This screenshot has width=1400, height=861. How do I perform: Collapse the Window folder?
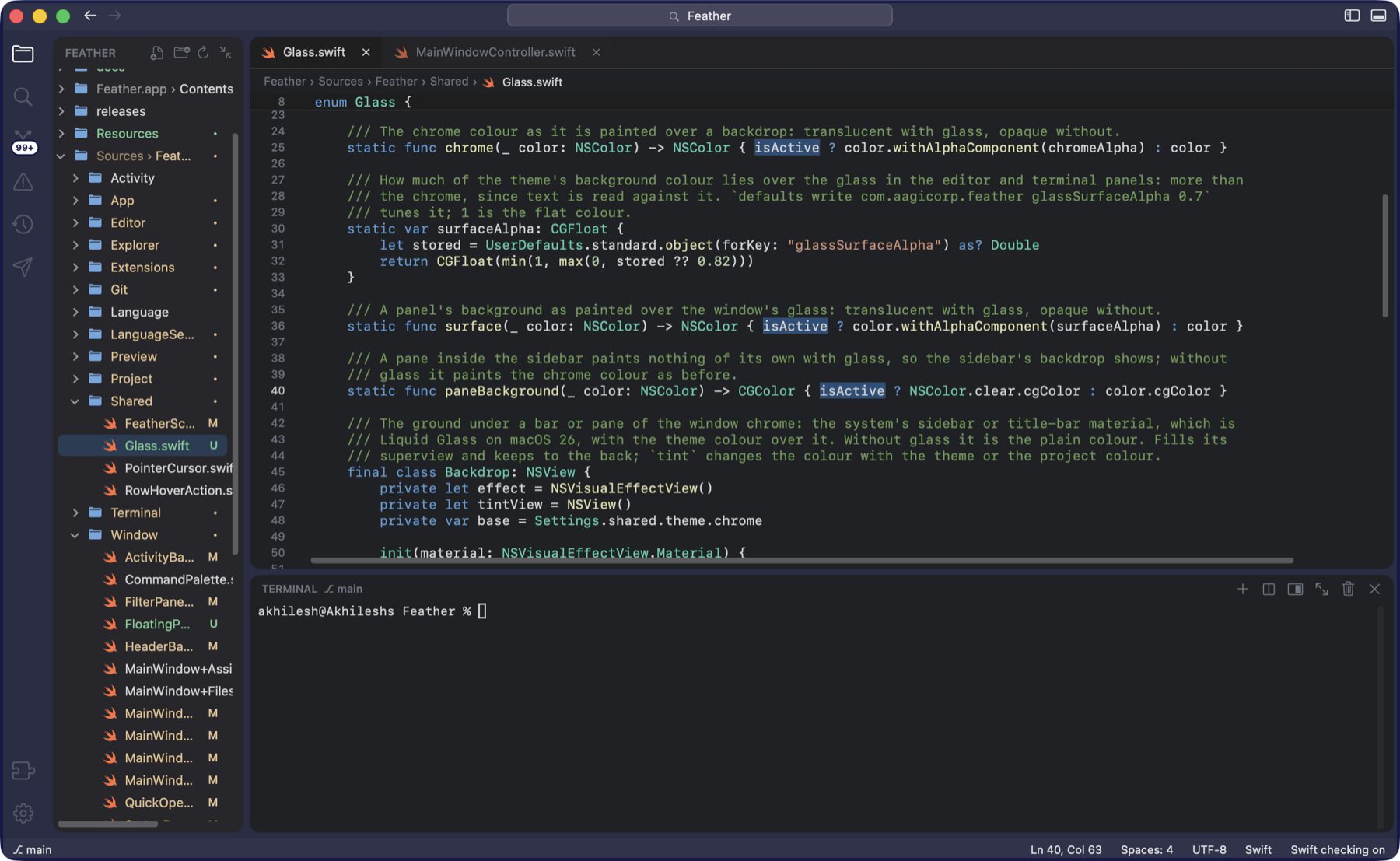tap(75, 535)
